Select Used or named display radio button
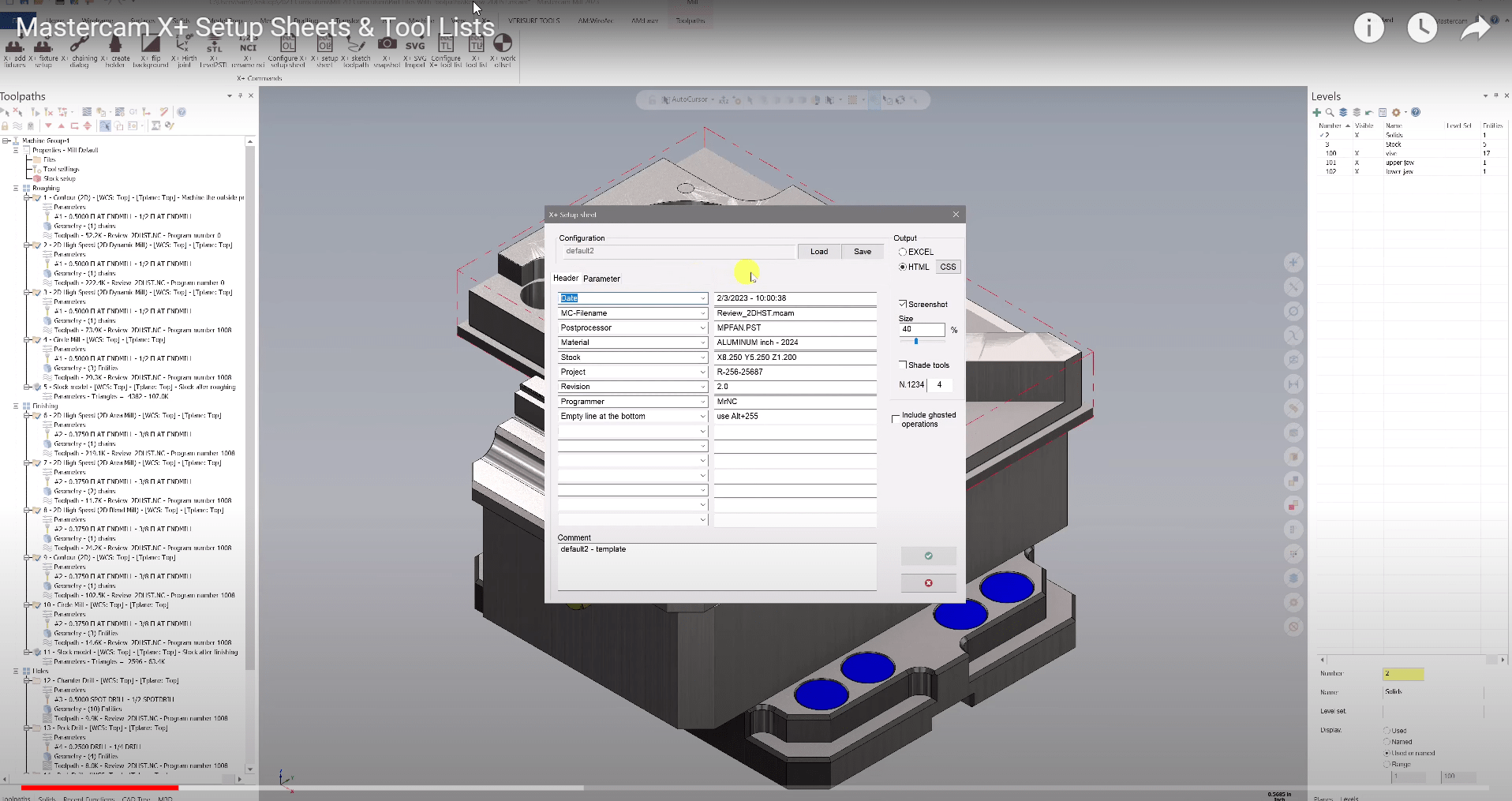Viewport: 1512px width, 801px height. pyautogui.click(x=1387, y=753)
